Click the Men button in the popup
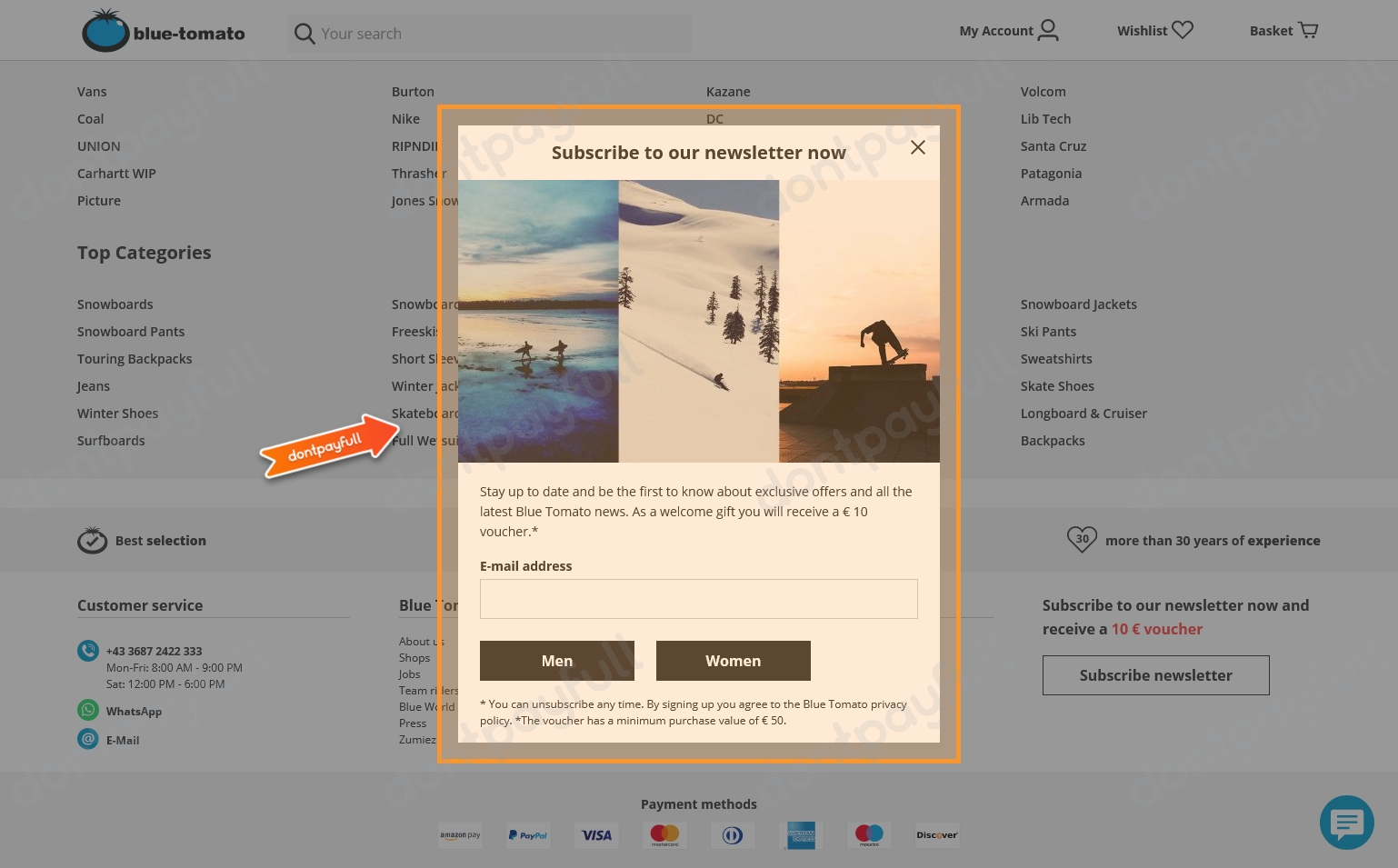 [556, 661]
